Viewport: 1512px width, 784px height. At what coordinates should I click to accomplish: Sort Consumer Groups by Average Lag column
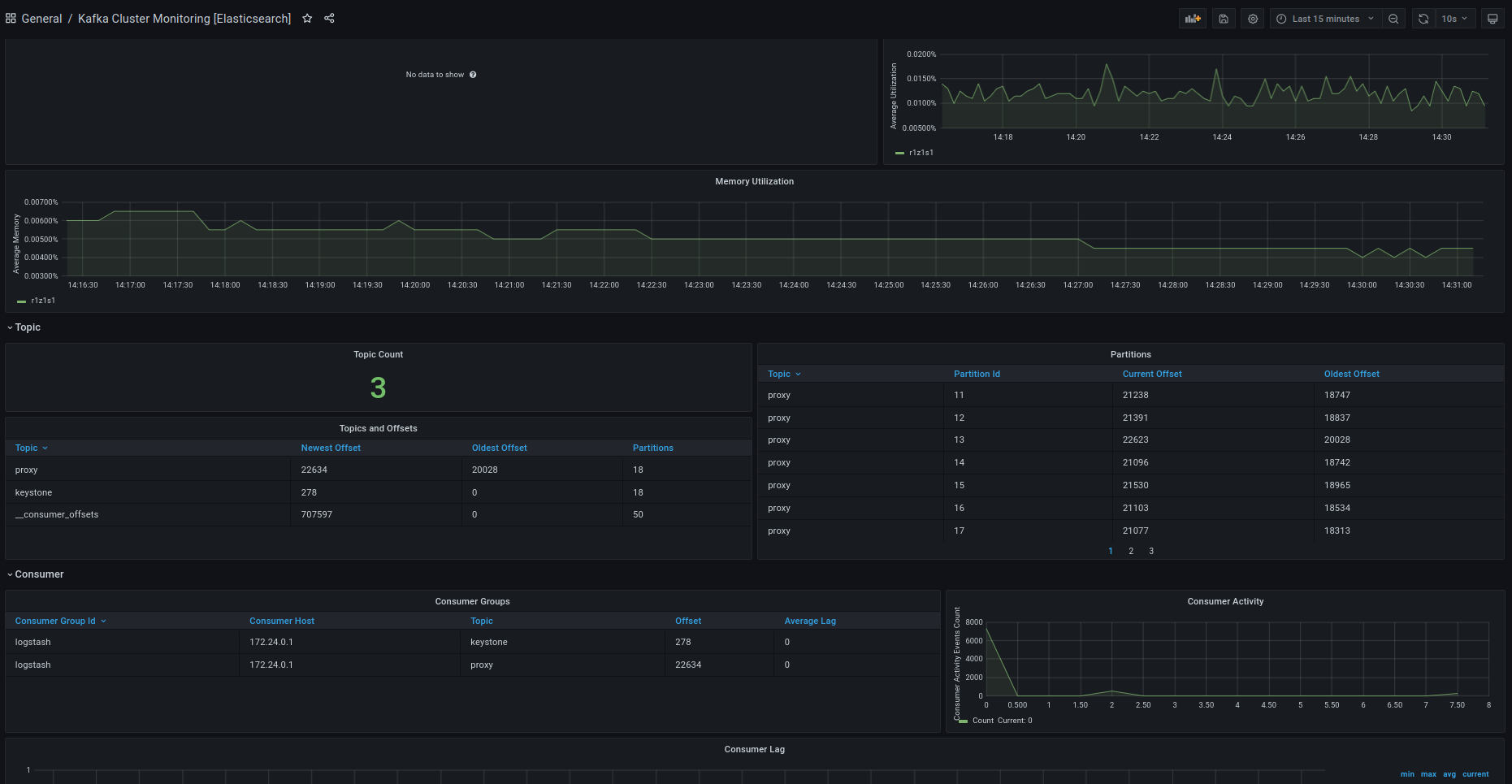[810, 621]
